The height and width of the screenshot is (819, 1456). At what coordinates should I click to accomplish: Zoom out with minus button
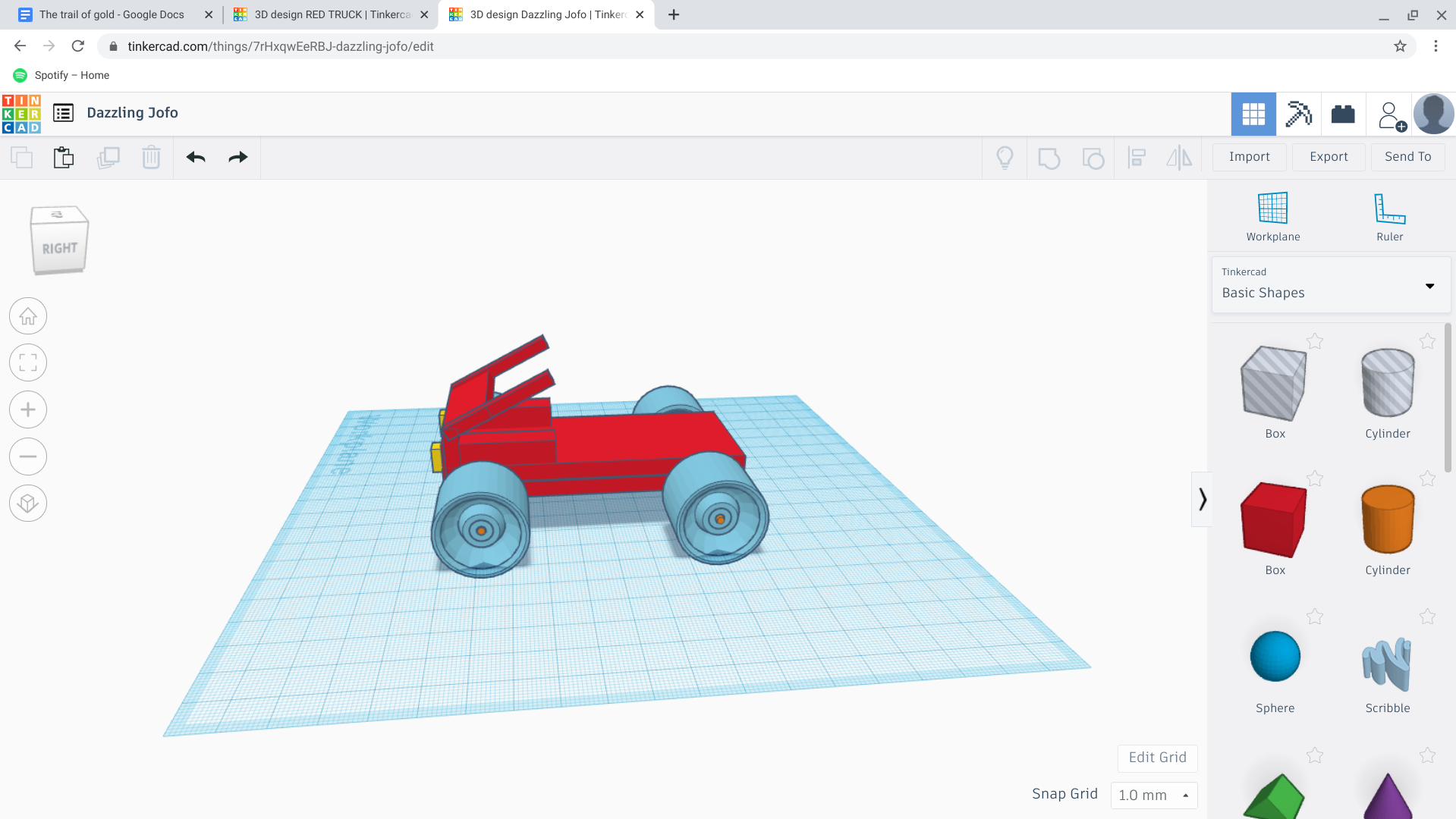tap(28, 457)
